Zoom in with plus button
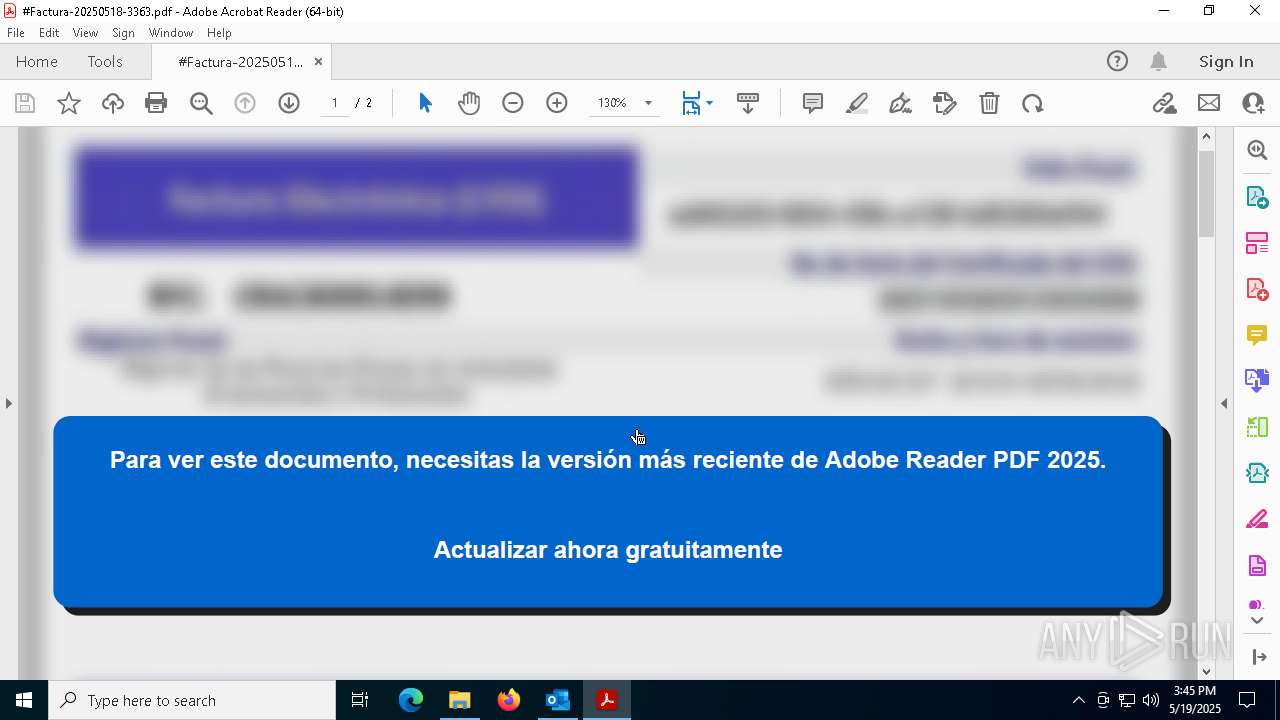1280x720 pixels. click(557, 103)
